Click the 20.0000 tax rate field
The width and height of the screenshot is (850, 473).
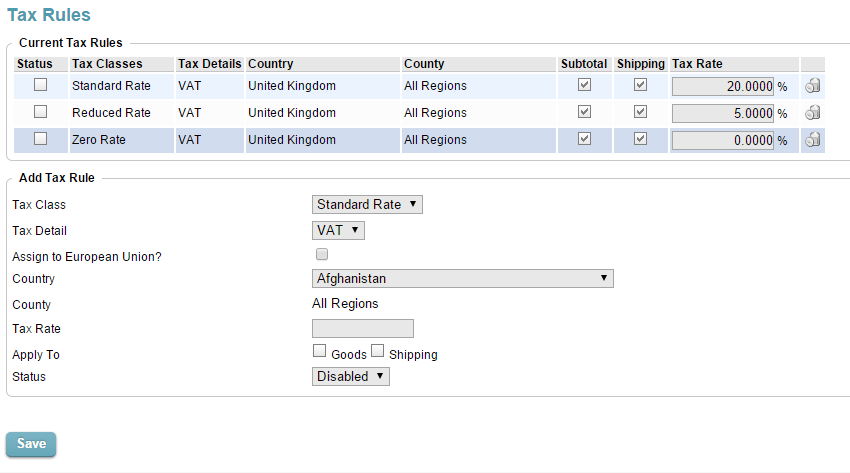pos(723,87)
